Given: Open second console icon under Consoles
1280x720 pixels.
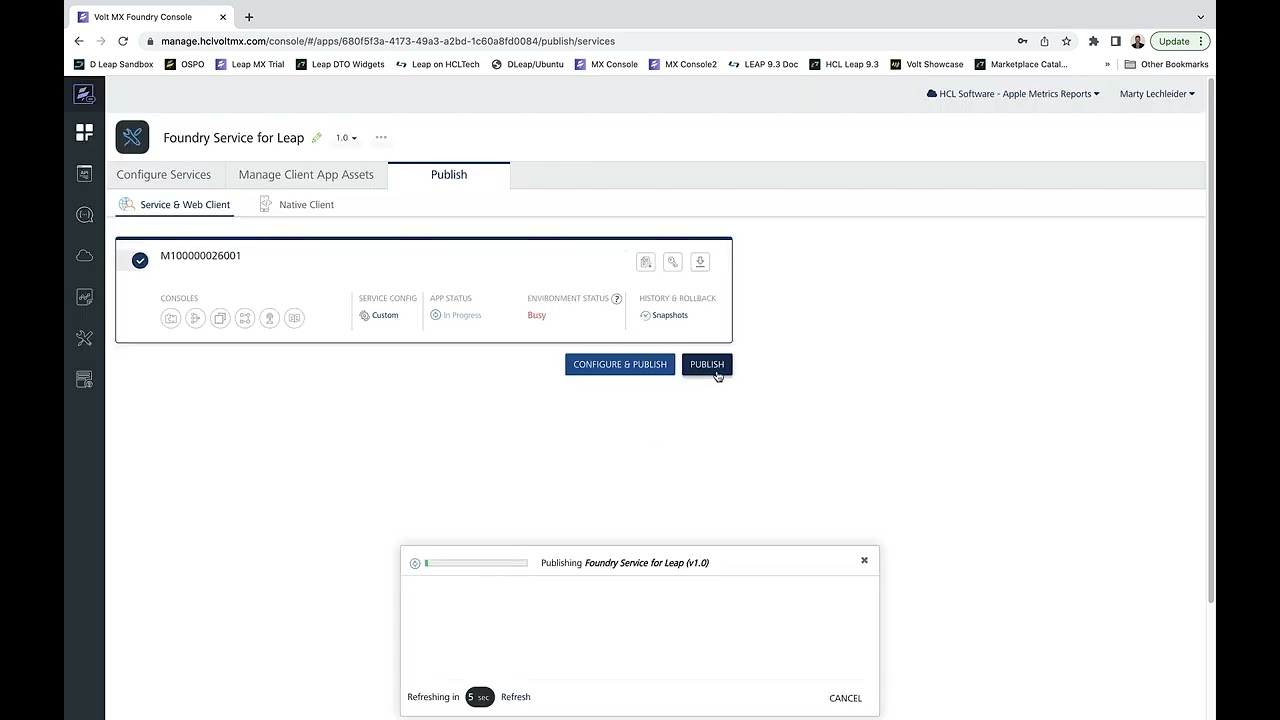Looking at the screenshot, I should click(195, 318).
